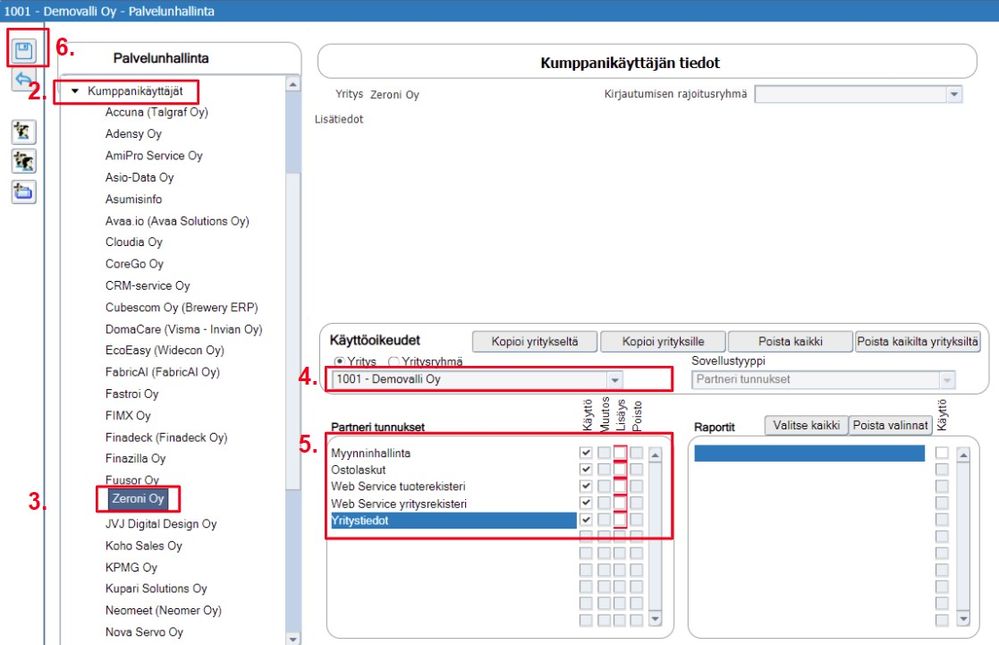The width and height of the screenshot is (999, 645).
Task: Select highlighted Yritystiedot row
Action: [453, 521]
